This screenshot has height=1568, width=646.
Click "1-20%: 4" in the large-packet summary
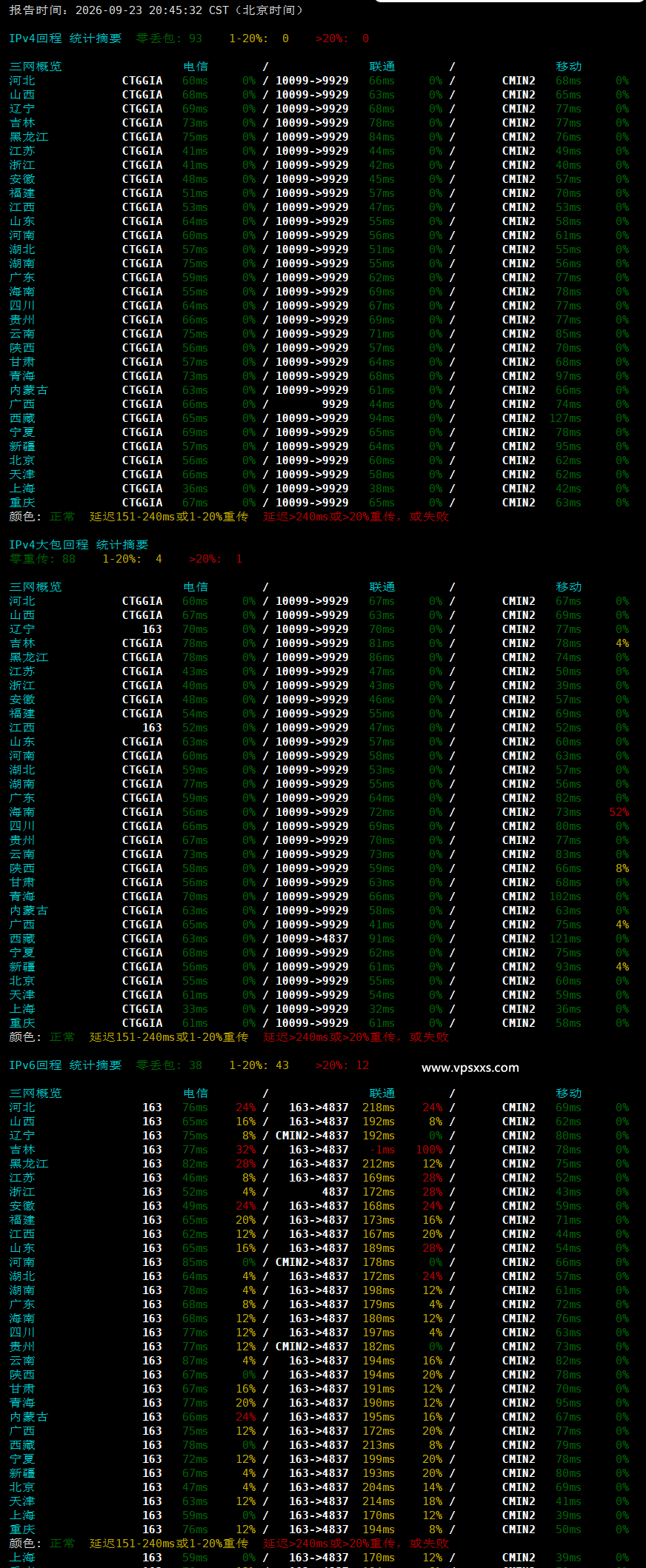[132, 559]
